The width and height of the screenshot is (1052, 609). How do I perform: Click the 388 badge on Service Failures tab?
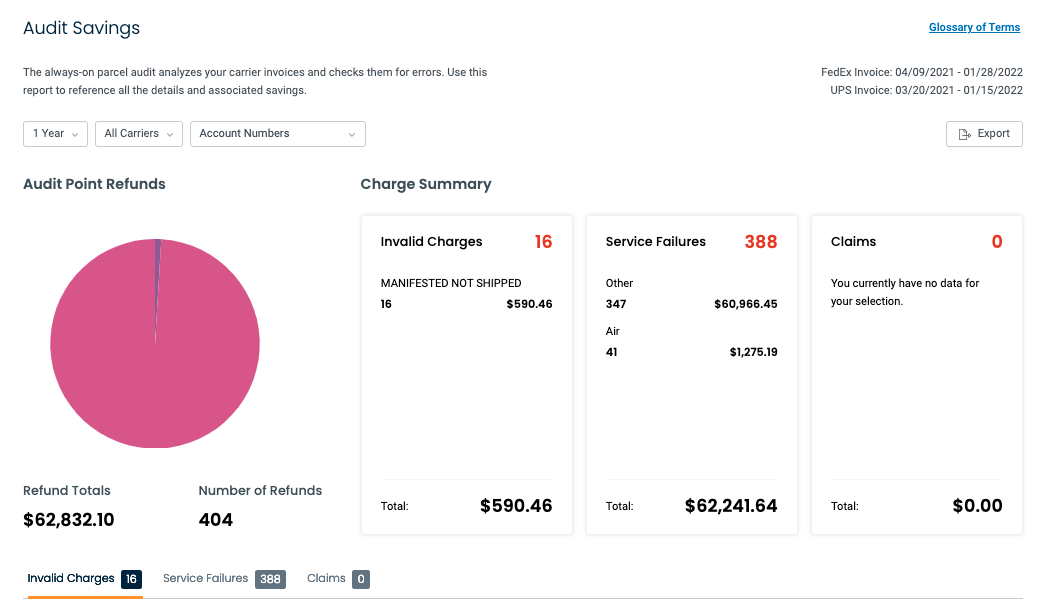270,578
